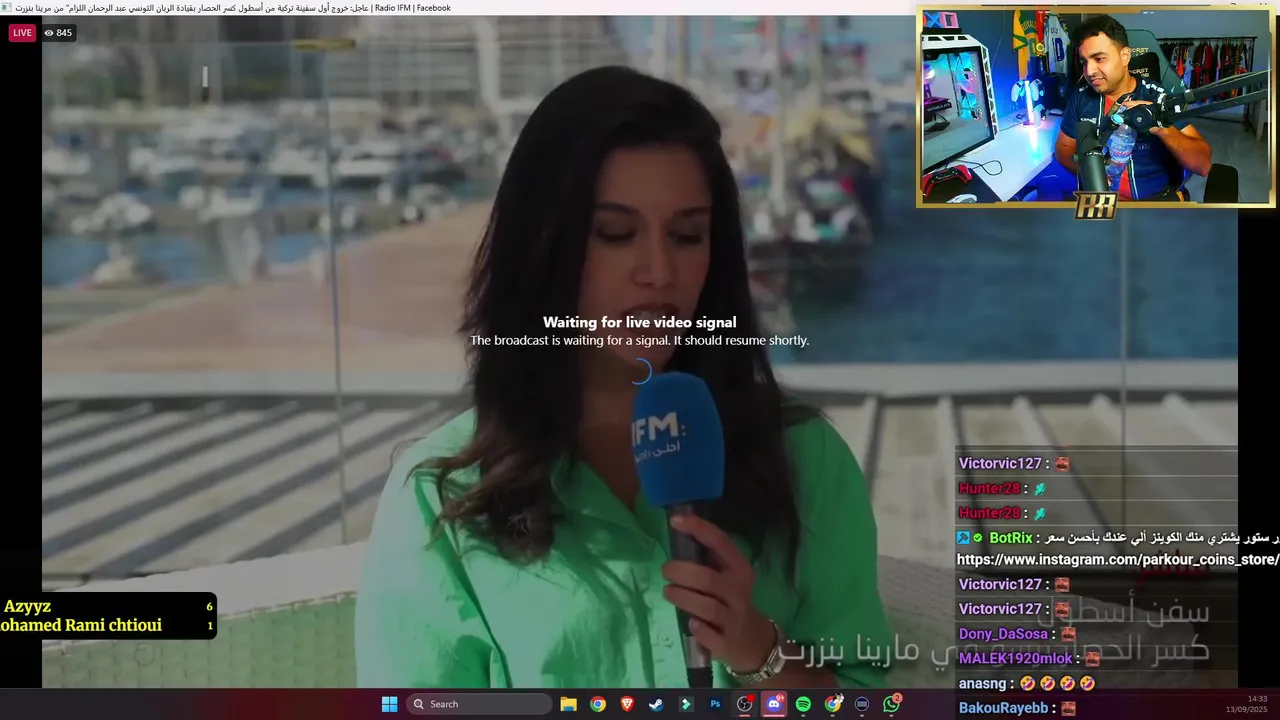Switch to second Chrome profile window on taskbar

833,704
